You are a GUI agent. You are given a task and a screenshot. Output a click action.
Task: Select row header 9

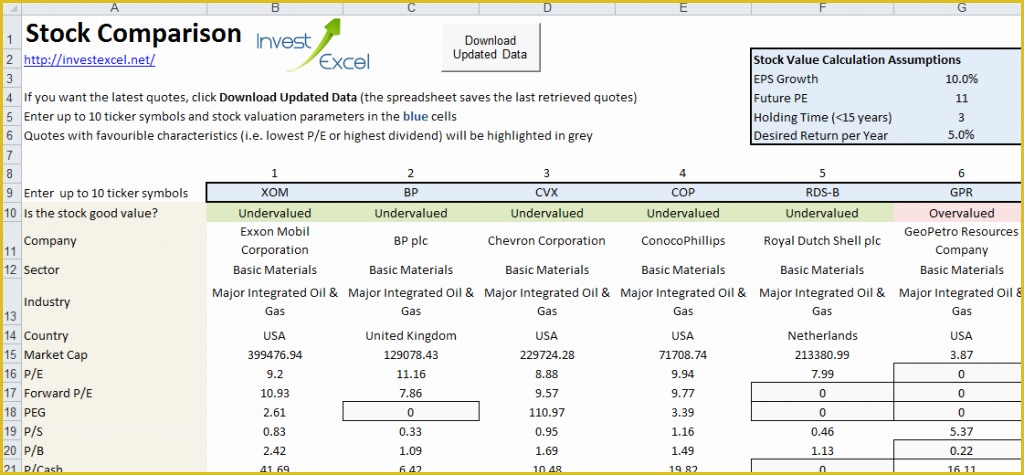tap(10, 193)
